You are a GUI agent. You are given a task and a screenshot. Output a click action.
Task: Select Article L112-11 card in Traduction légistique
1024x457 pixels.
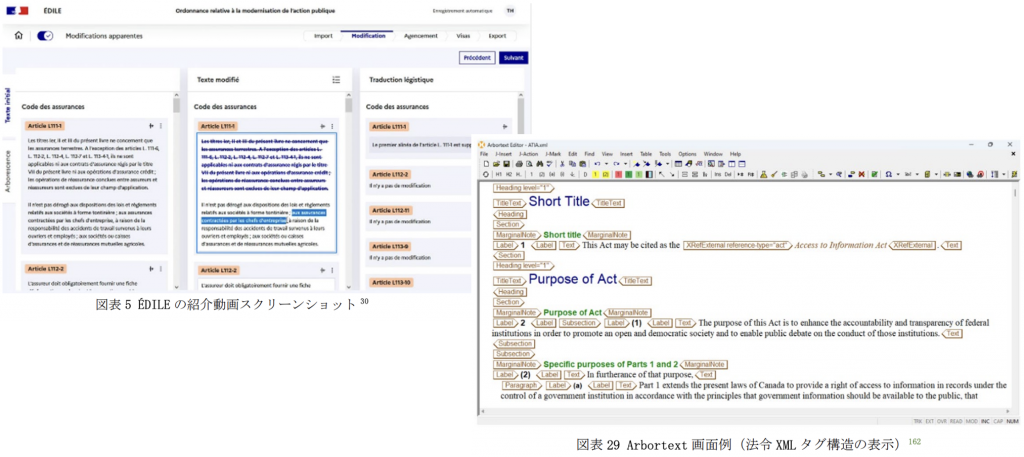418,216
